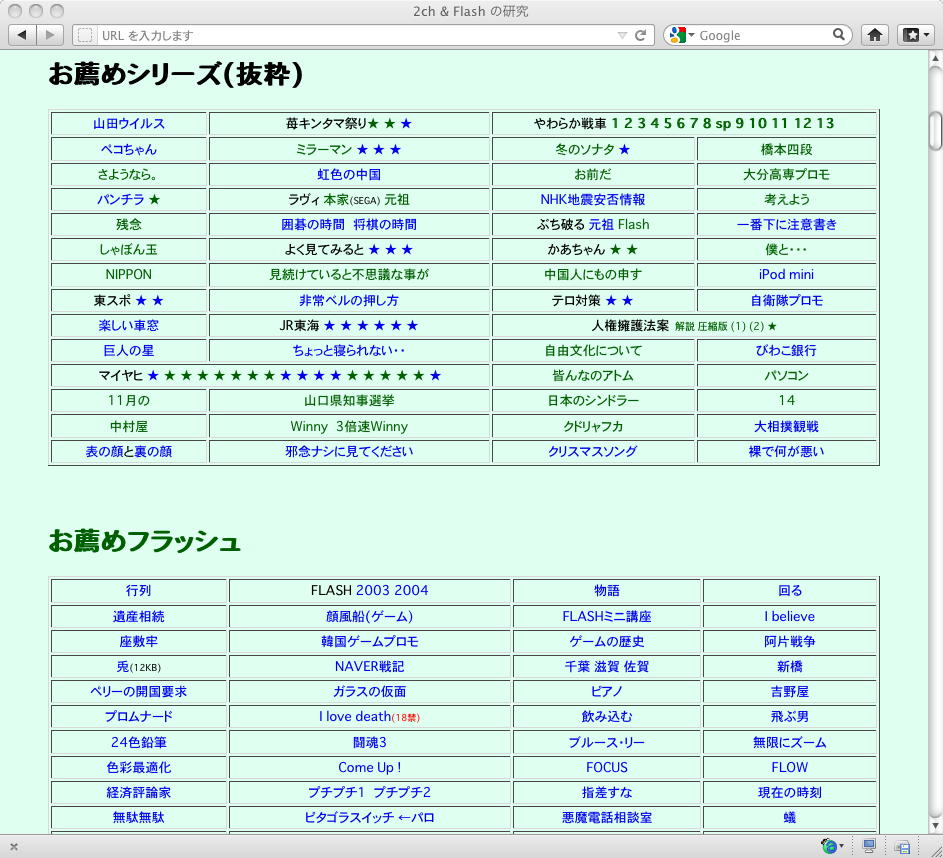The height and width of the screenshot is (858, 943).
Task: Open the びわこ銀行 link
Action: (x=787, y=351)
